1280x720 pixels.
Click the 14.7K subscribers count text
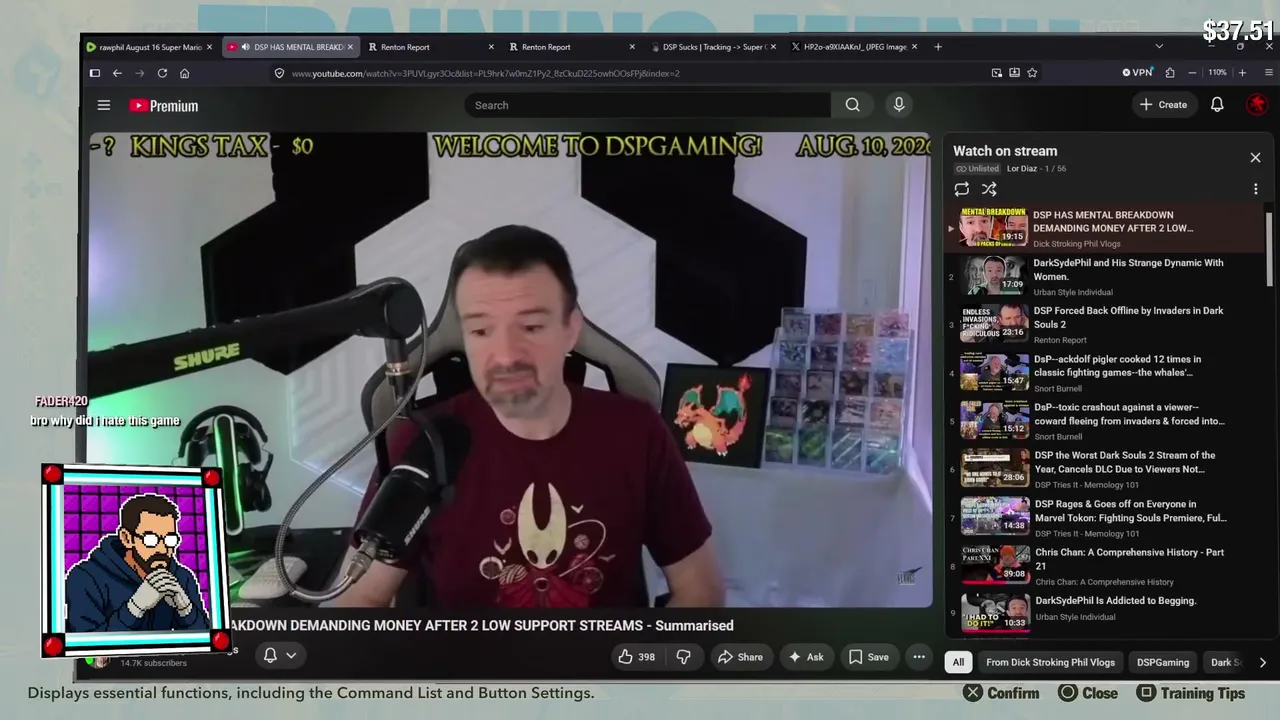point(153,663)
